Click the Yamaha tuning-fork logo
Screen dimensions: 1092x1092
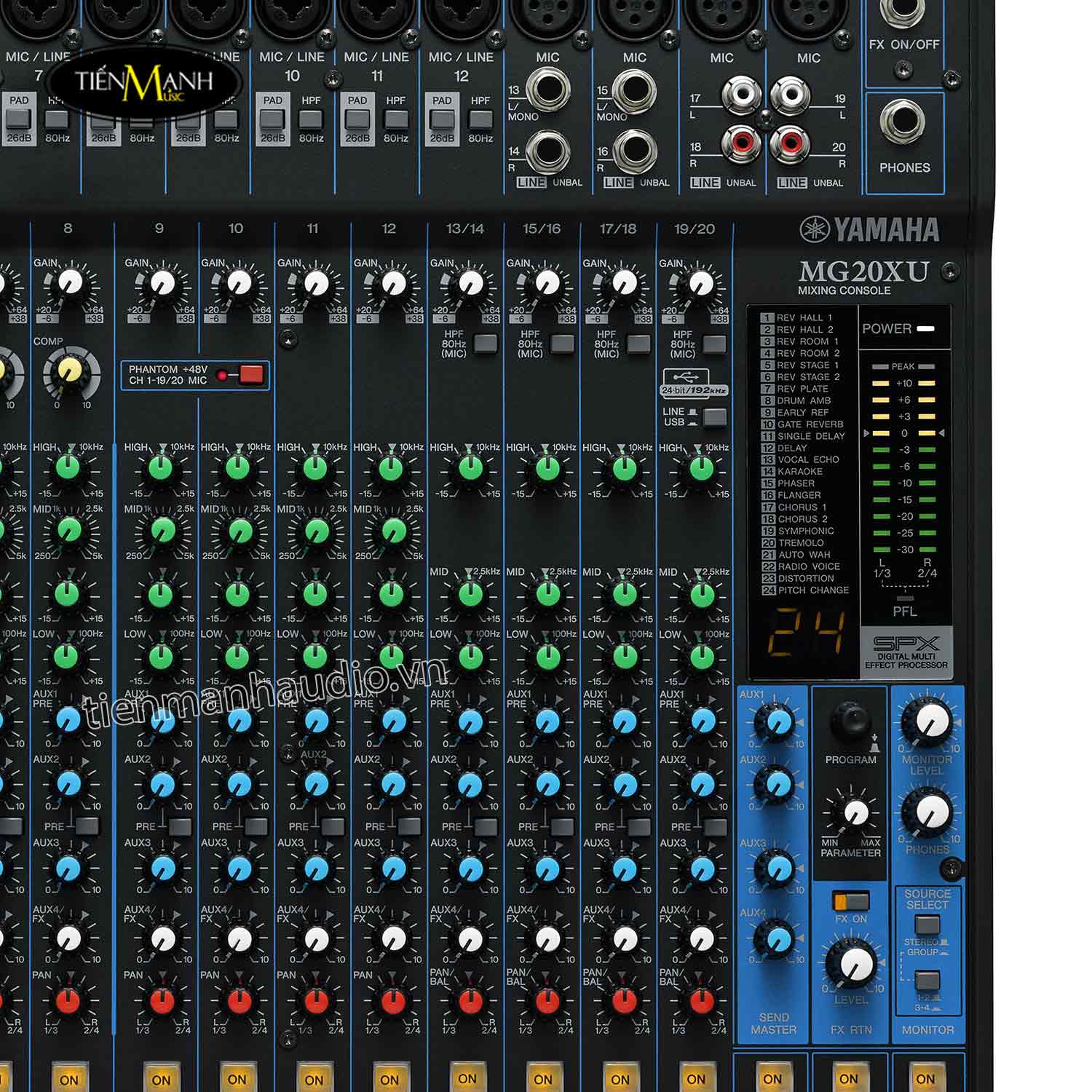pos(815,229)
